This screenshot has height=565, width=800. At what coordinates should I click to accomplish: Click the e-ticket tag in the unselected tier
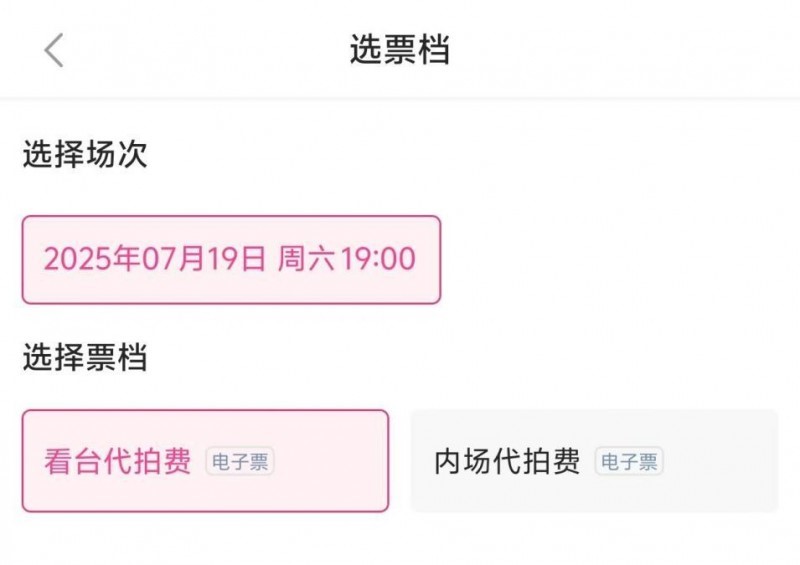coord(629,462)
